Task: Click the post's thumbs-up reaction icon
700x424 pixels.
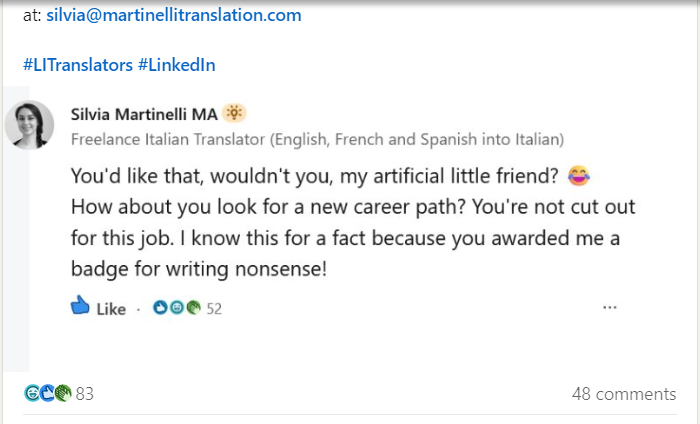Action: click(x=47, y=393)
